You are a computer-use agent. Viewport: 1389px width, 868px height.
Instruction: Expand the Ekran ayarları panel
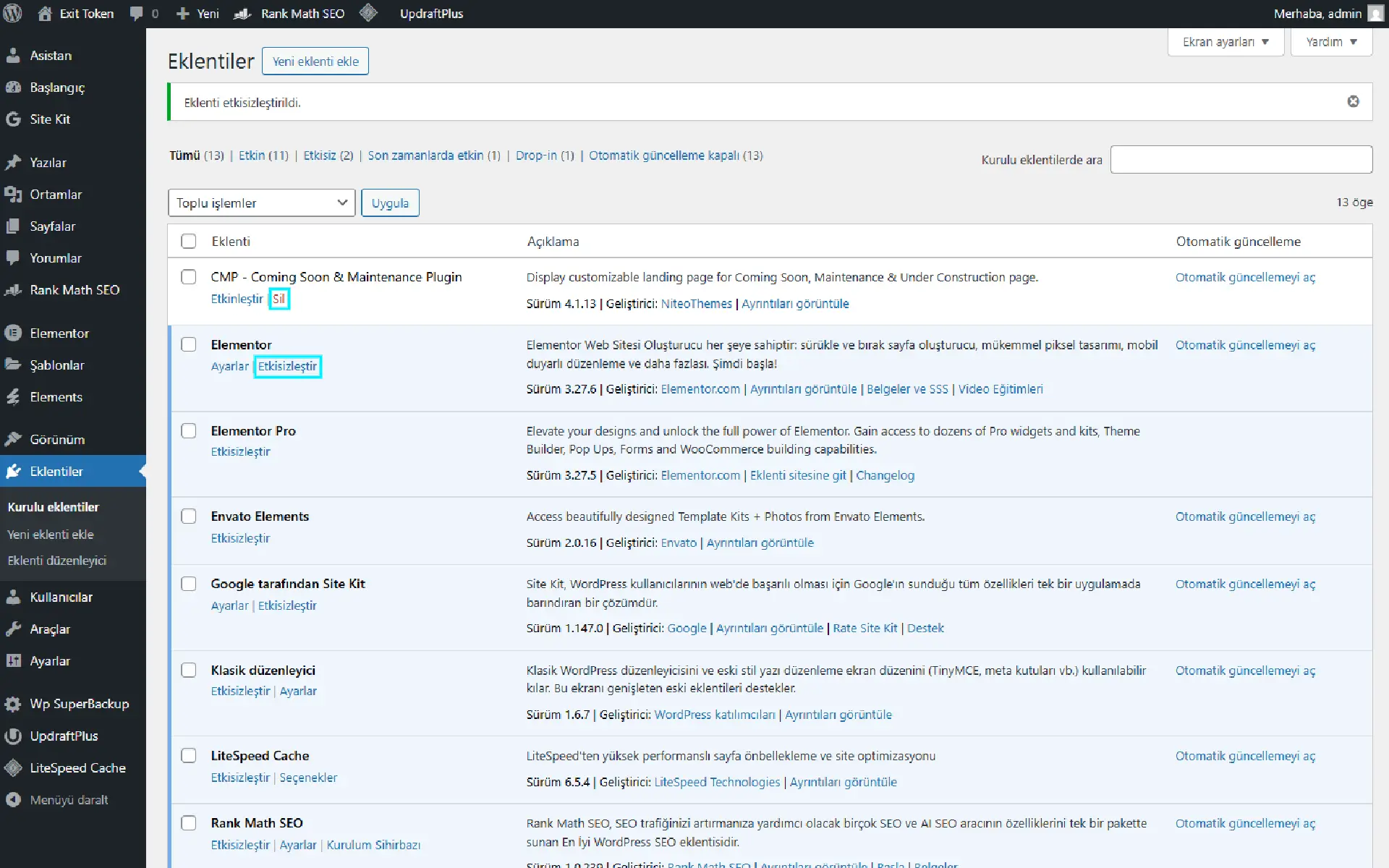pos(1226,42)
